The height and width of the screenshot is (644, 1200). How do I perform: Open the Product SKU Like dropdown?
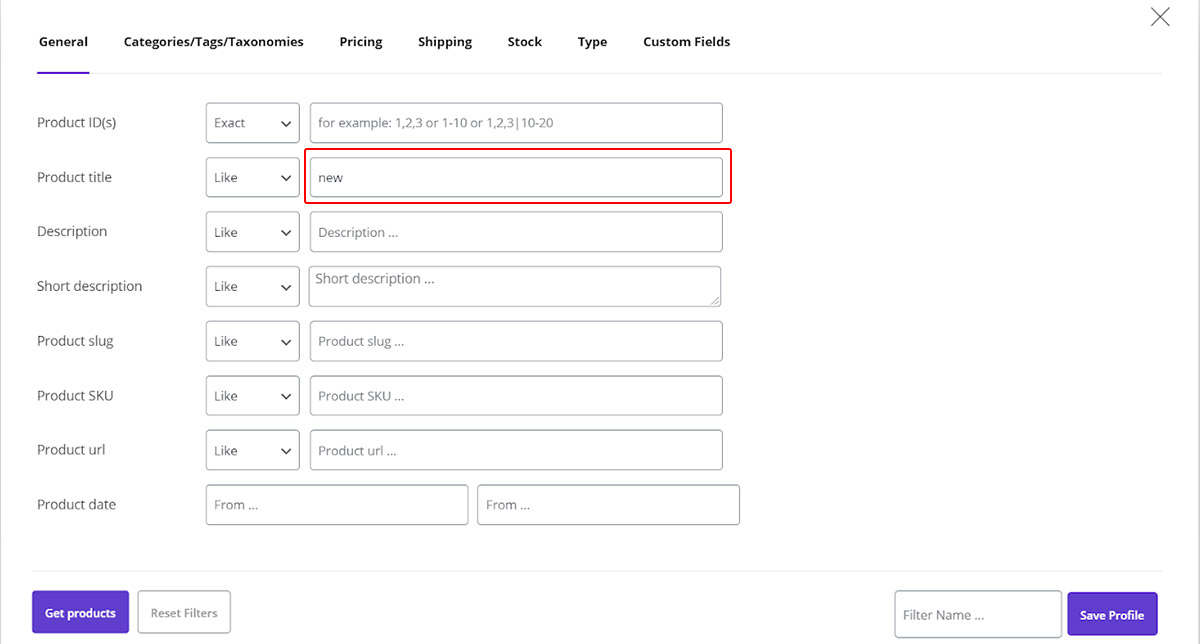tap(252, 396)
